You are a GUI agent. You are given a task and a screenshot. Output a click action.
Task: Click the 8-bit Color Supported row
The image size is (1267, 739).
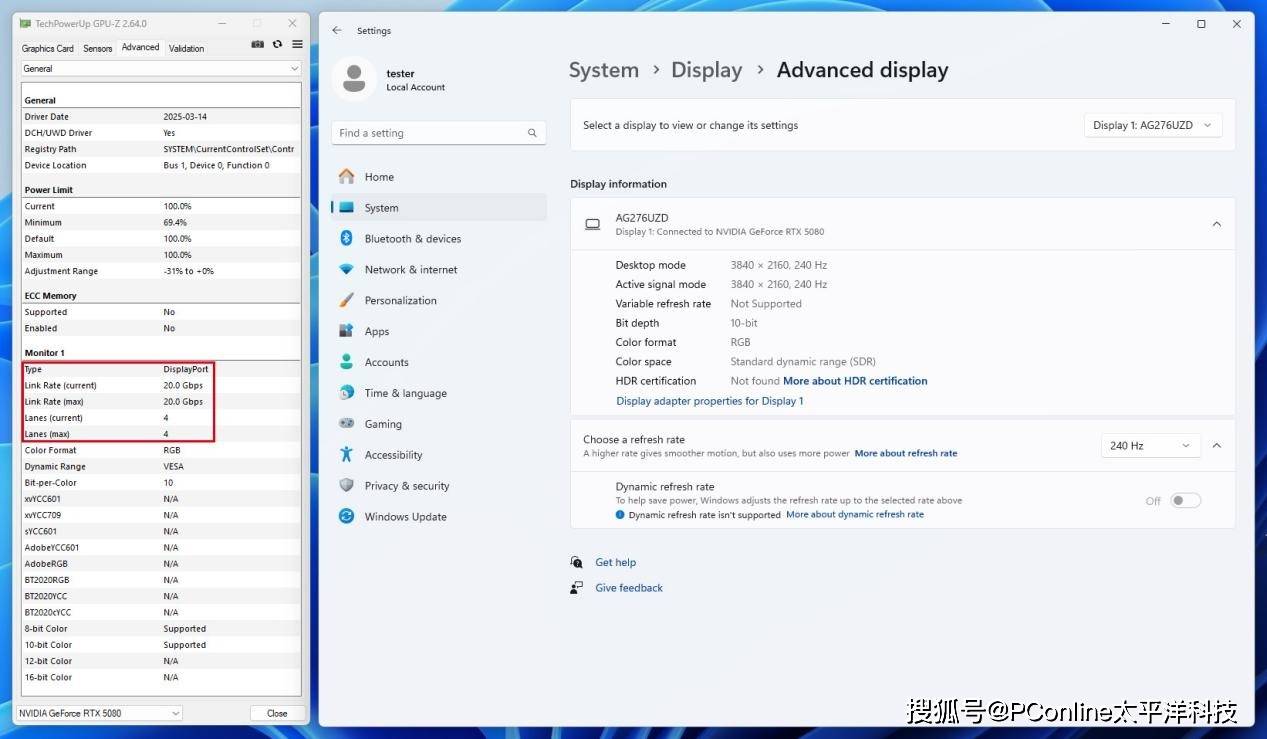[x=161, y=629]
